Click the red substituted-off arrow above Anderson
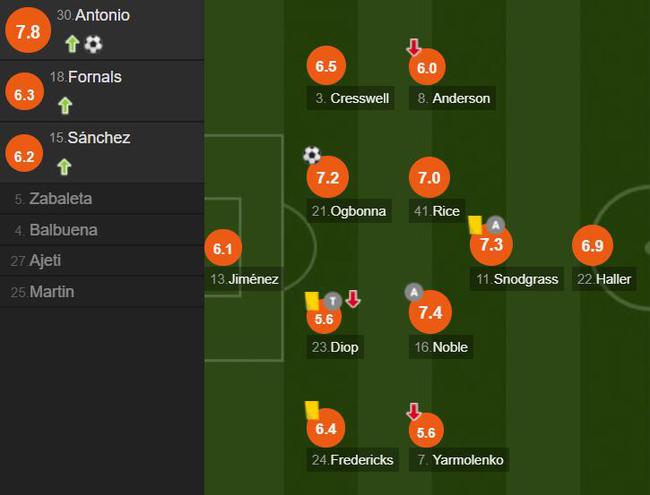650x495 pixels. 414,47
